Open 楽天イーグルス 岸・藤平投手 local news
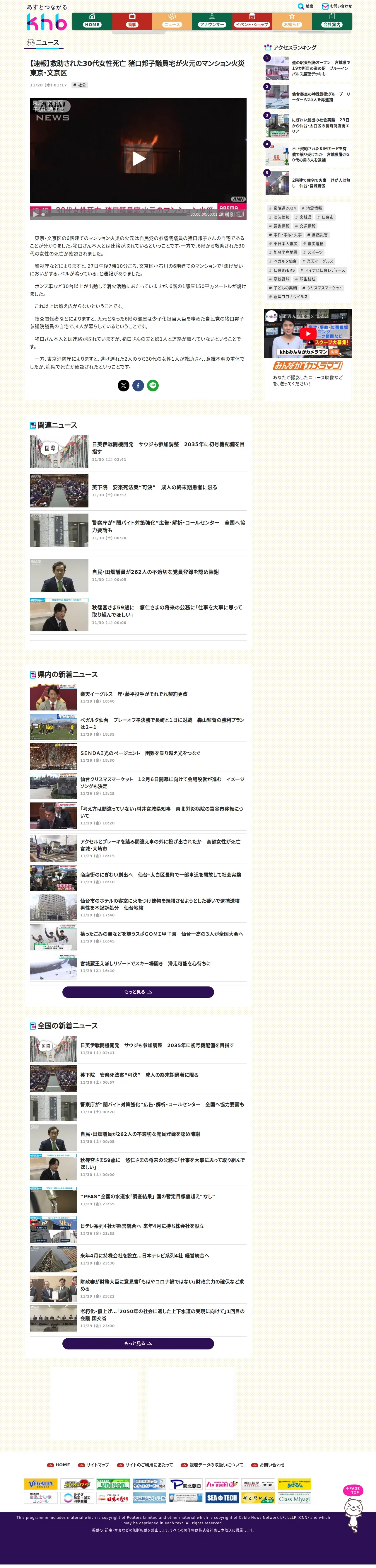This screenshot has width=376, height=1568. click(138, 697)
